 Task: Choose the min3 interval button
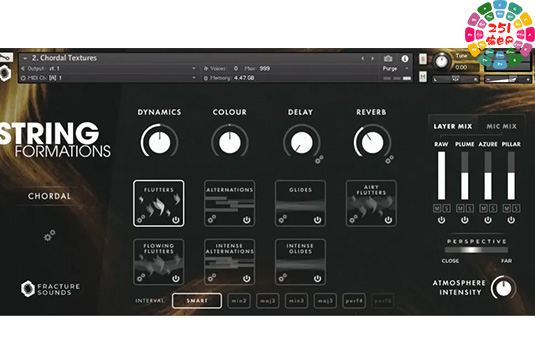click(296, 301)
